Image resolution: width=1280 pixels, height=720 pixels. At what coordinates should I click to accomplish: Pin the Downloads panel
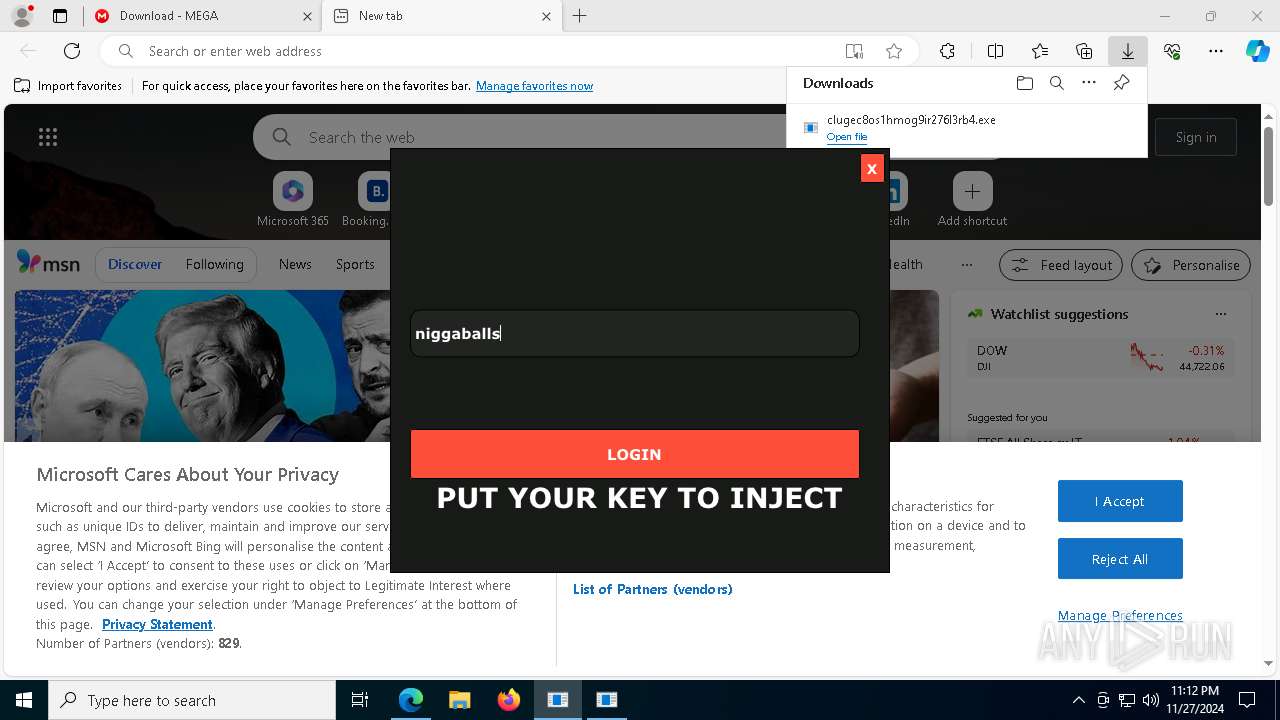coord(1121,83)
